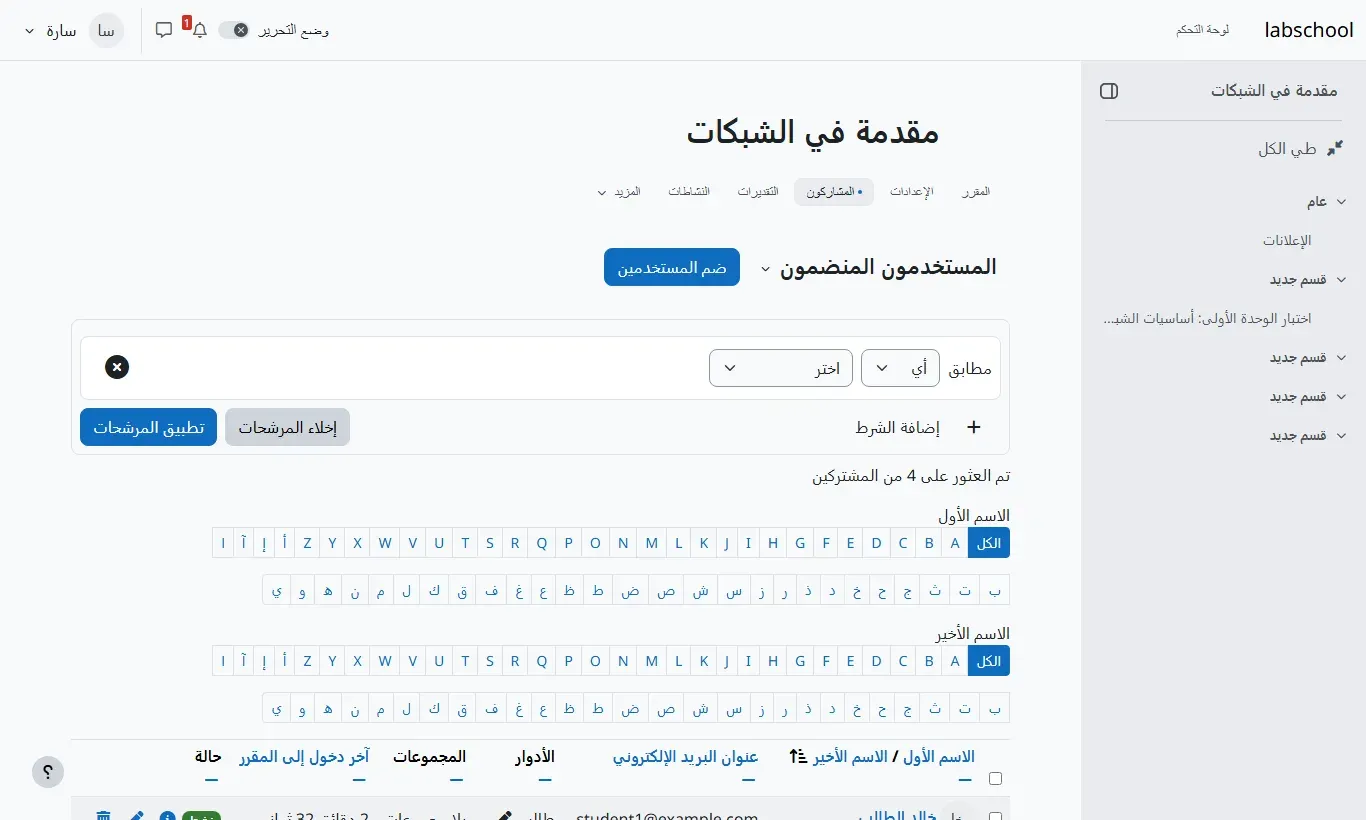Filter first name by letter M
1366x820 pixels.
tap(652, 543)
